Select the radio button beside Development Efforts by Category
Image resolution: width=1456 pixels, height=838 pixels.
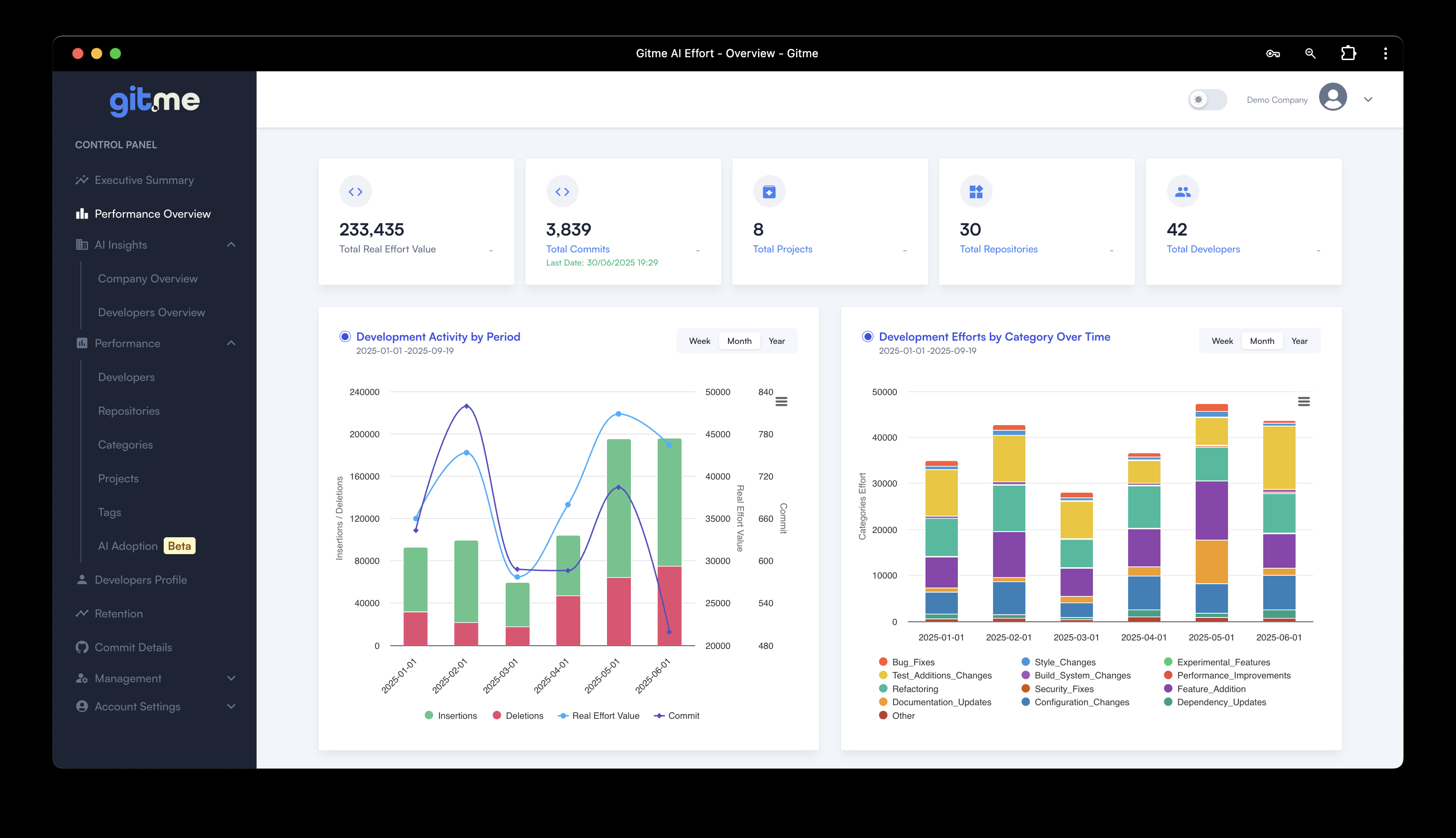[867, 337]
